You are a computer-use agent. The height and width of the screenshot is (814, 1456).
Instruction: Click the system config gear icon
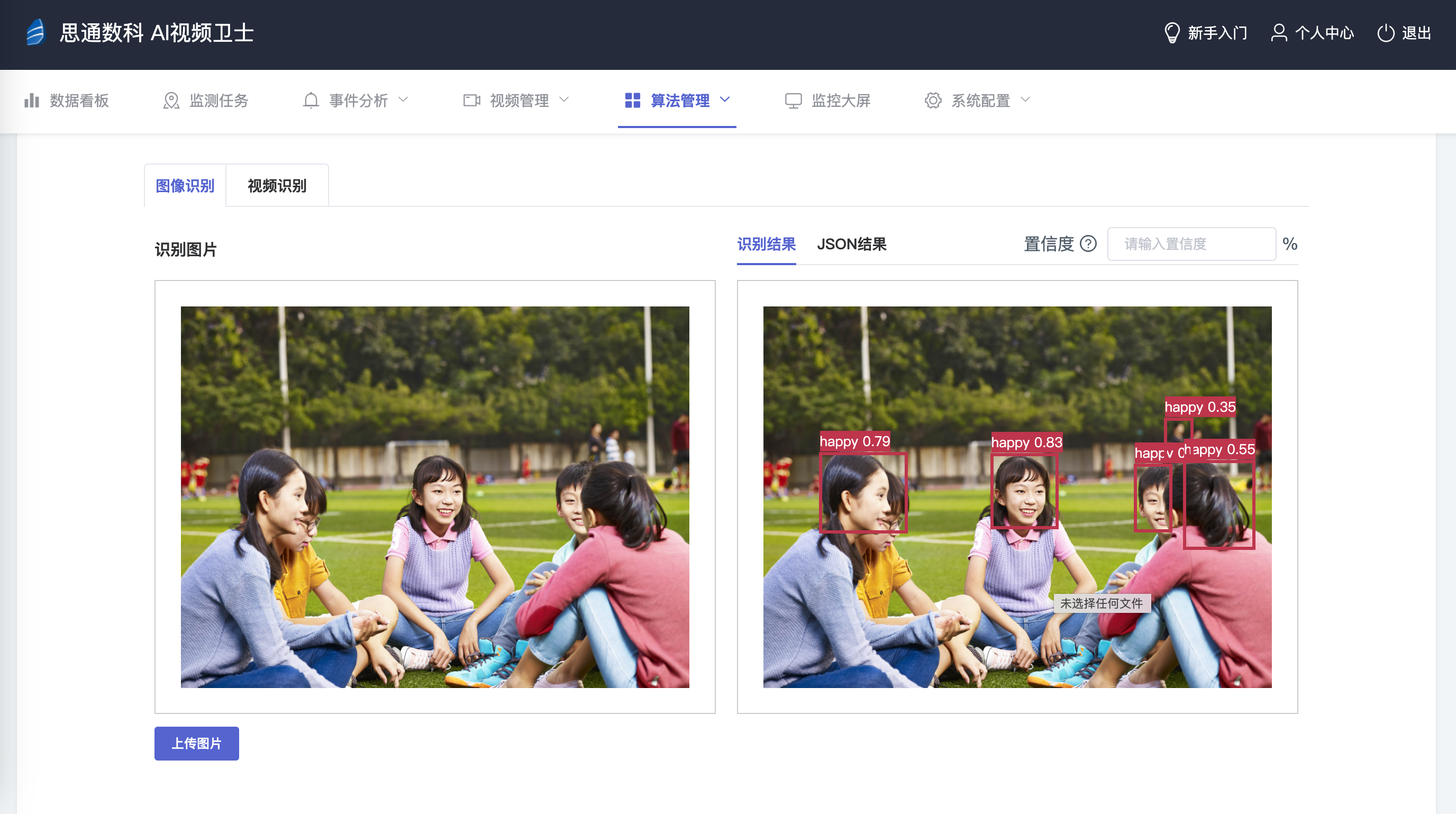(933, 101)
